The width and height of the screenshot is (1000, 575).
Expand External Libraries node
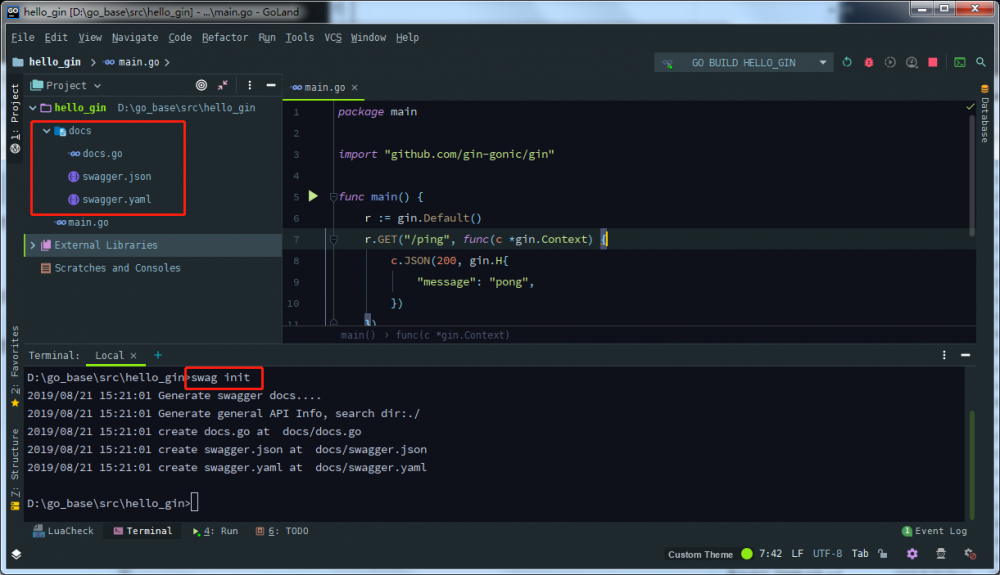pos(33,245)
